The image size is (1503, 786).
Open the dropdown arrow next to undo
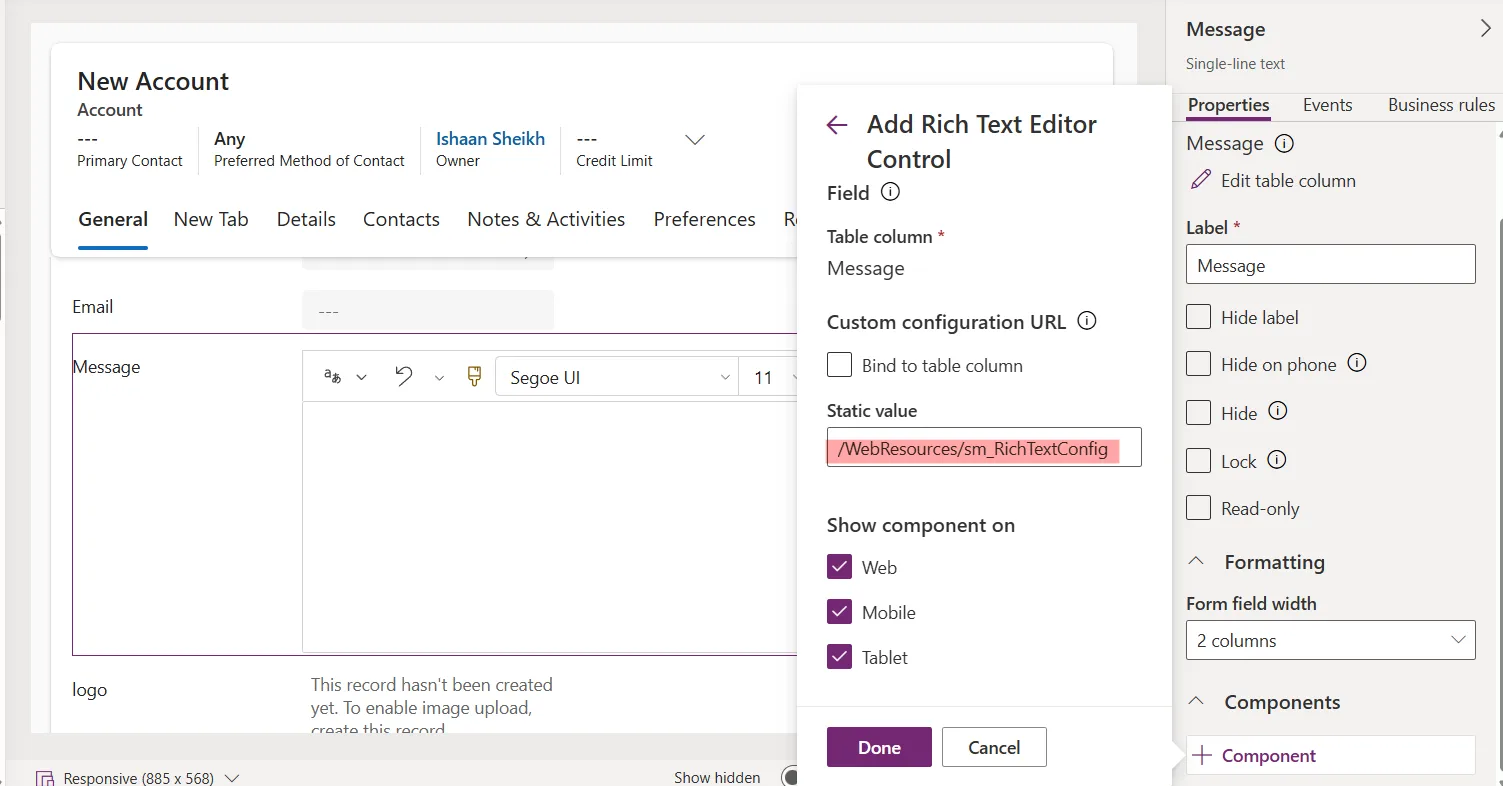[439, 377]
